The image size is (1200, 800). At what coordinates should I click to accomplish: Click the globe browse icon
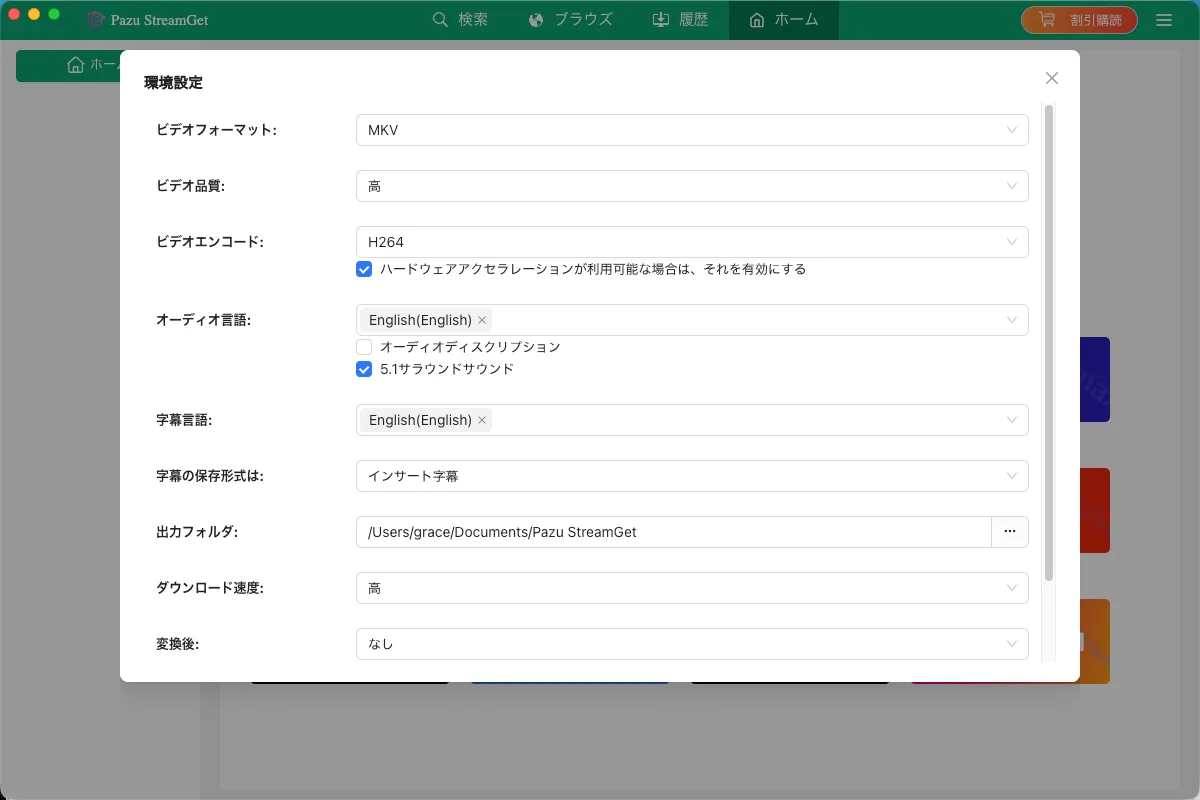click(537, 19)
